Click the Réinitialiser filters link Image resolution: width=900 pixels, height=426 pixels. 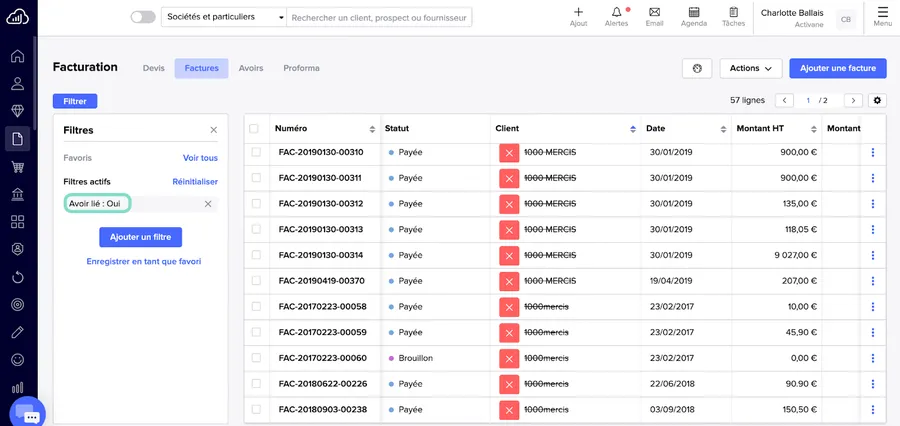[194, 181]
